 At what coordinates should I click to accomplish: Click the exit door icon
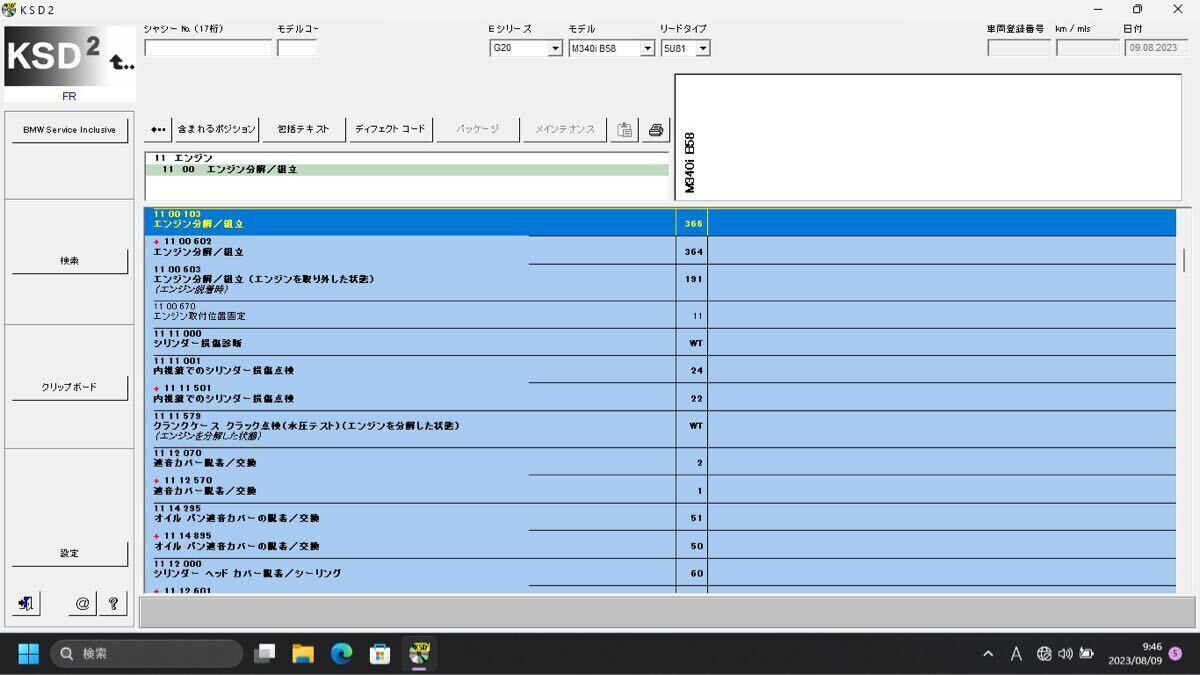[27, 604]
